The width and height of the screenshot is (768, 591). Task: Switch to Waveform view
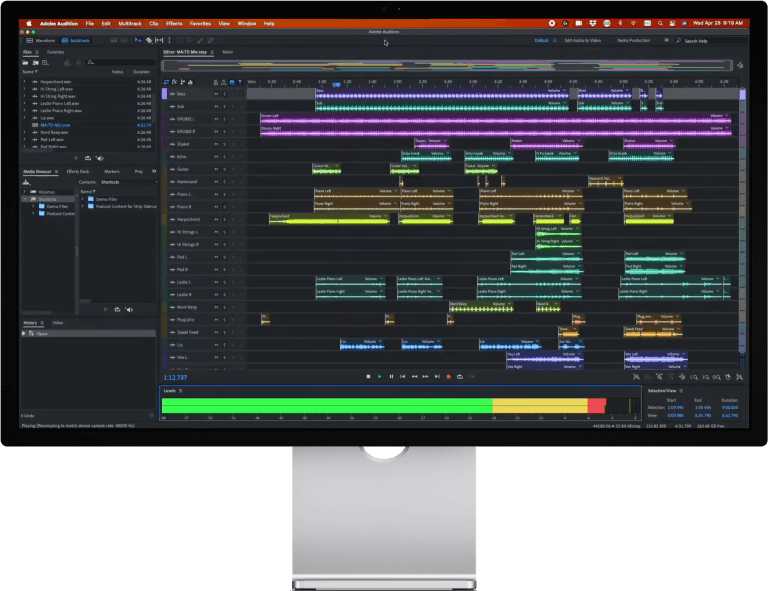(41, 41)
